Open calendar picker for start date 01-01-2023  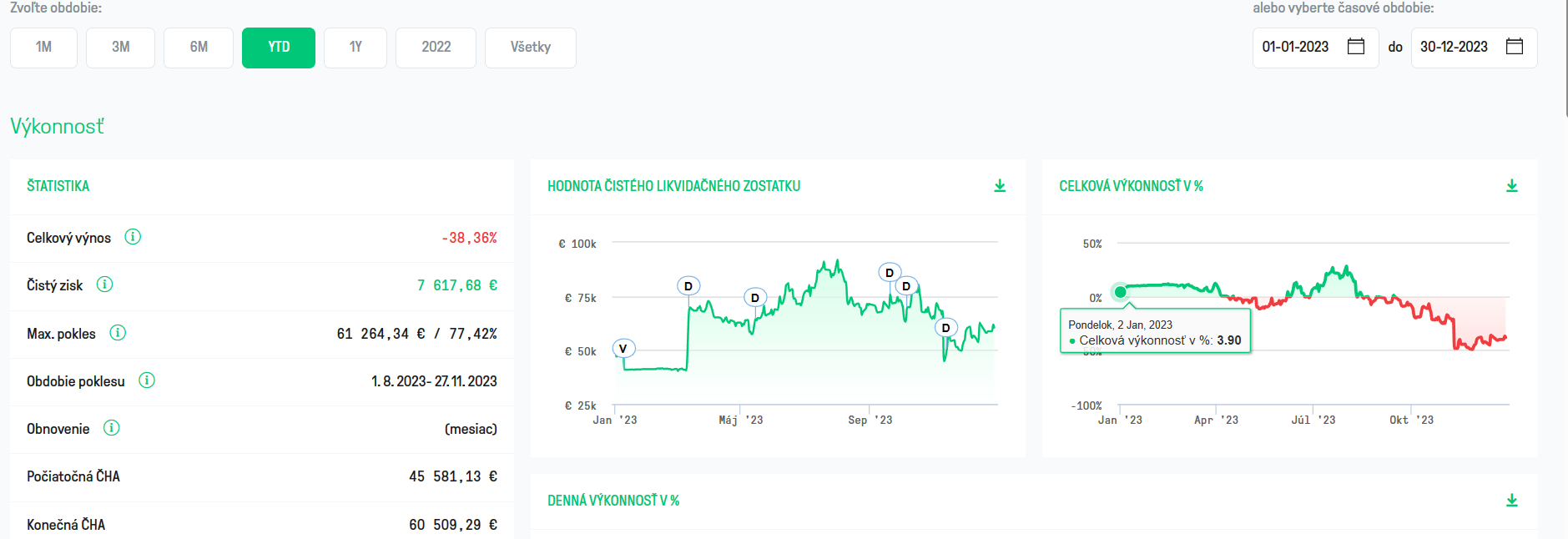tap(1356, 47)
